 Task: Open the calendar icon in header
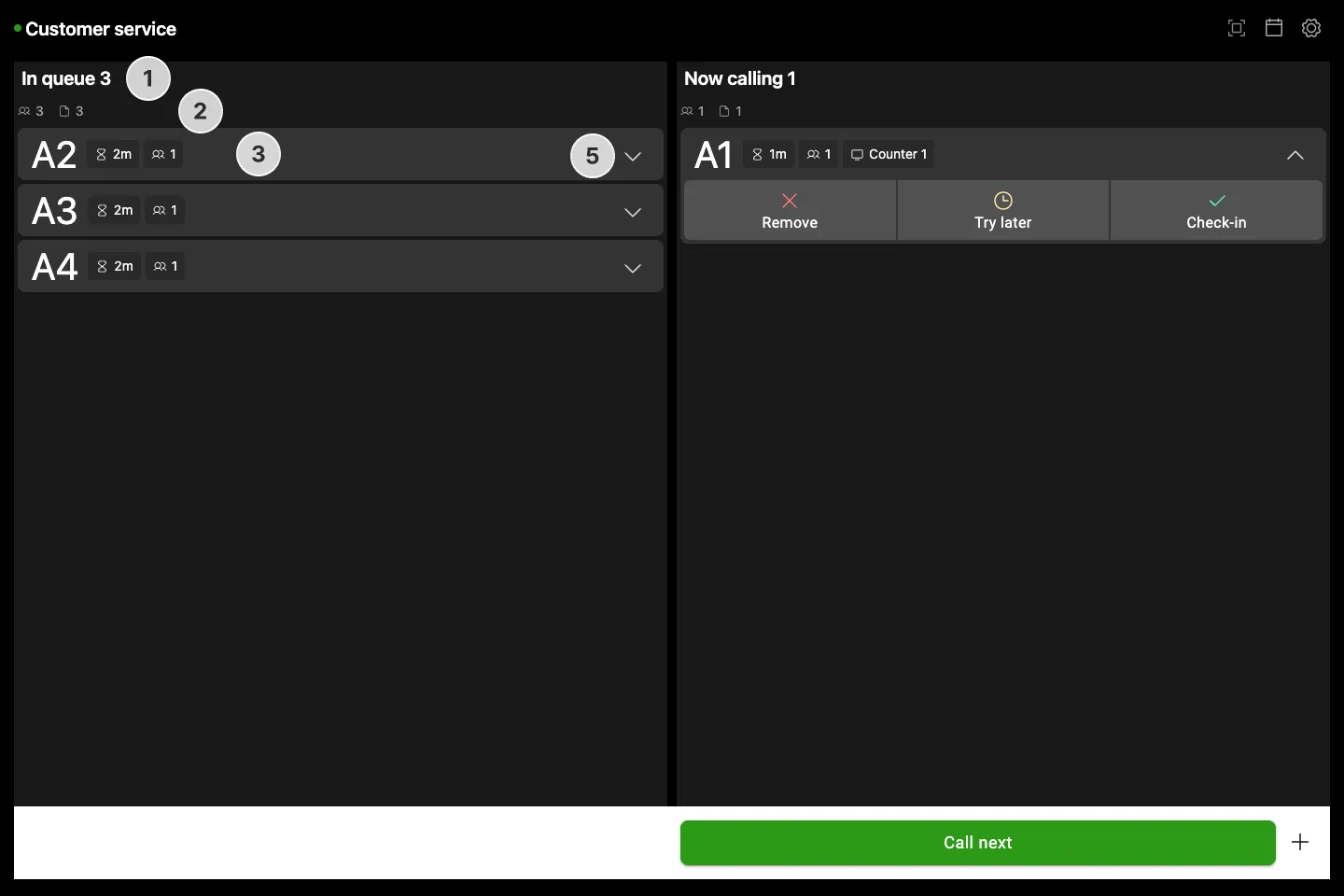(x=1274, y=28)
